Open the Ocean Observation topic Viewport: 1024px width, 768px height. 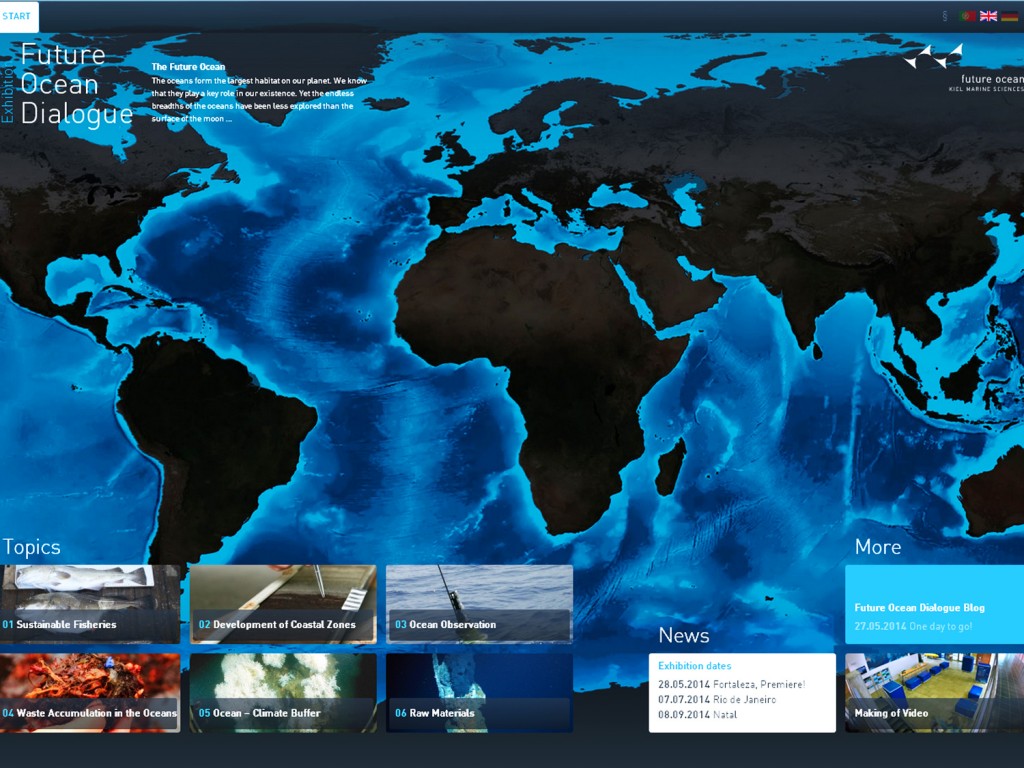click(479, 604)
